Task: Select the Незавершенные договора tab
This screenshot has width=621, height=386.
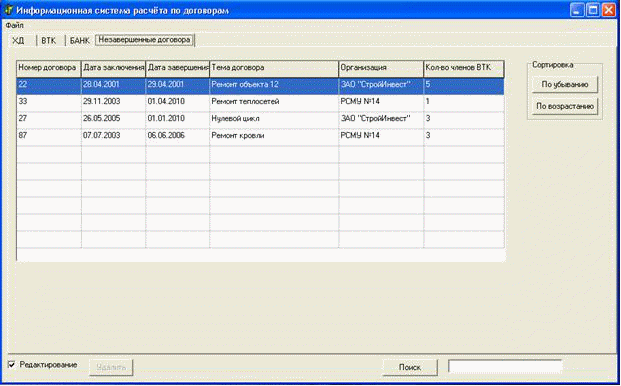Action: click(x=145, y=40)
